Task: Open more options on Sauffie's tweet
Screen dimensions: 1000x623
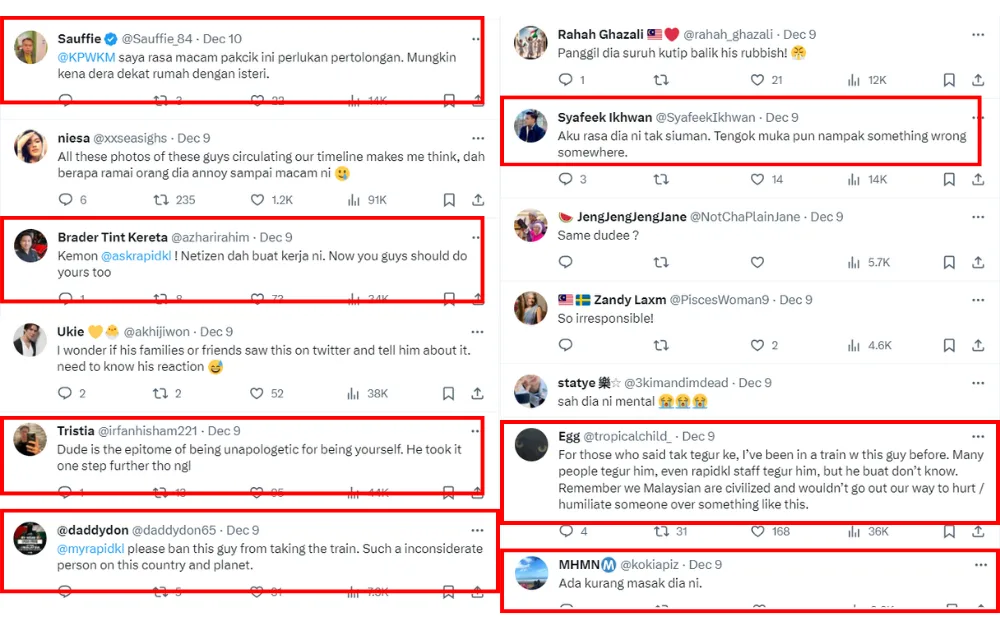Action: point(476,39)
